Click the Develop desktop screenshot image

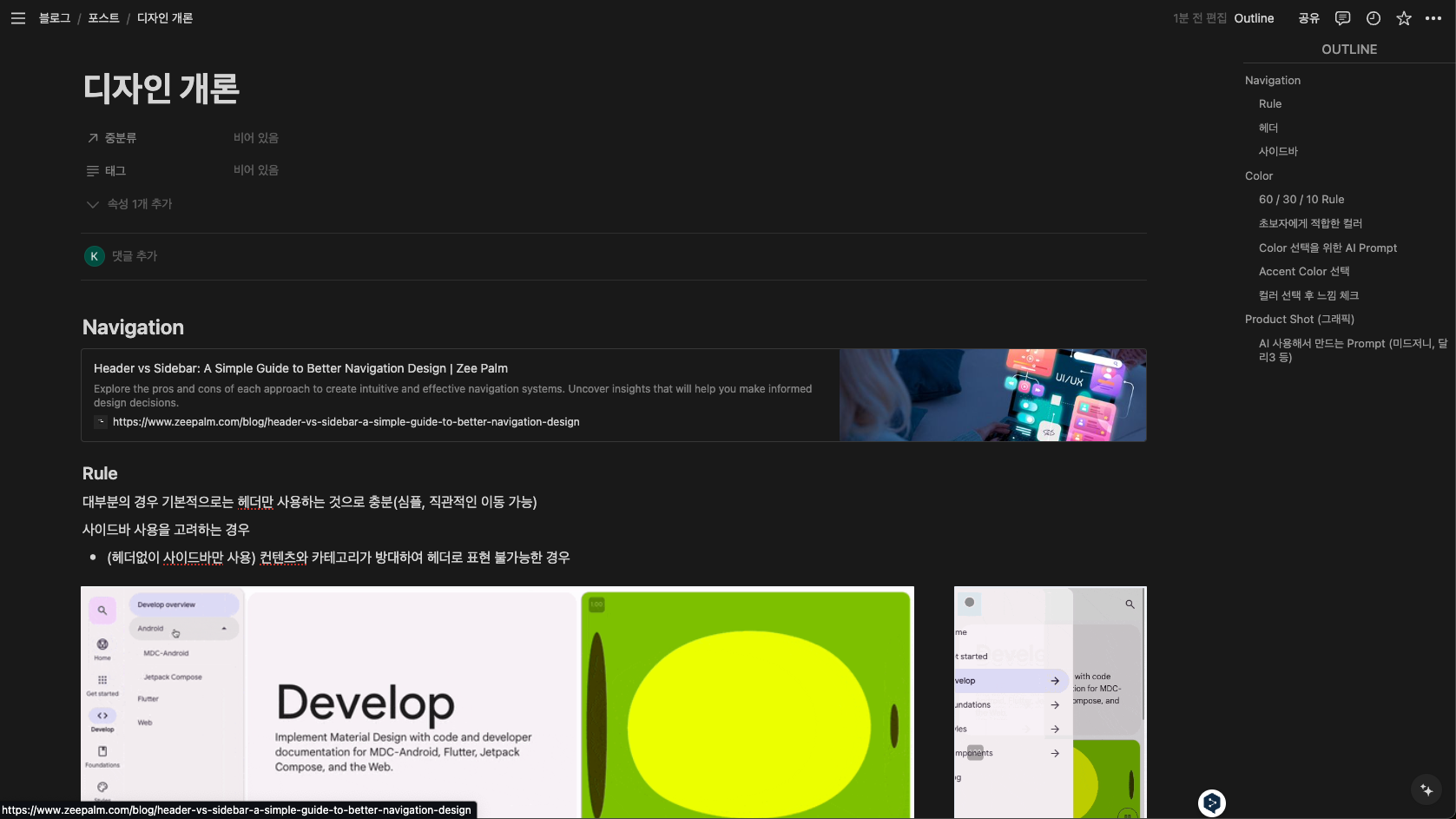pos(497,702)
